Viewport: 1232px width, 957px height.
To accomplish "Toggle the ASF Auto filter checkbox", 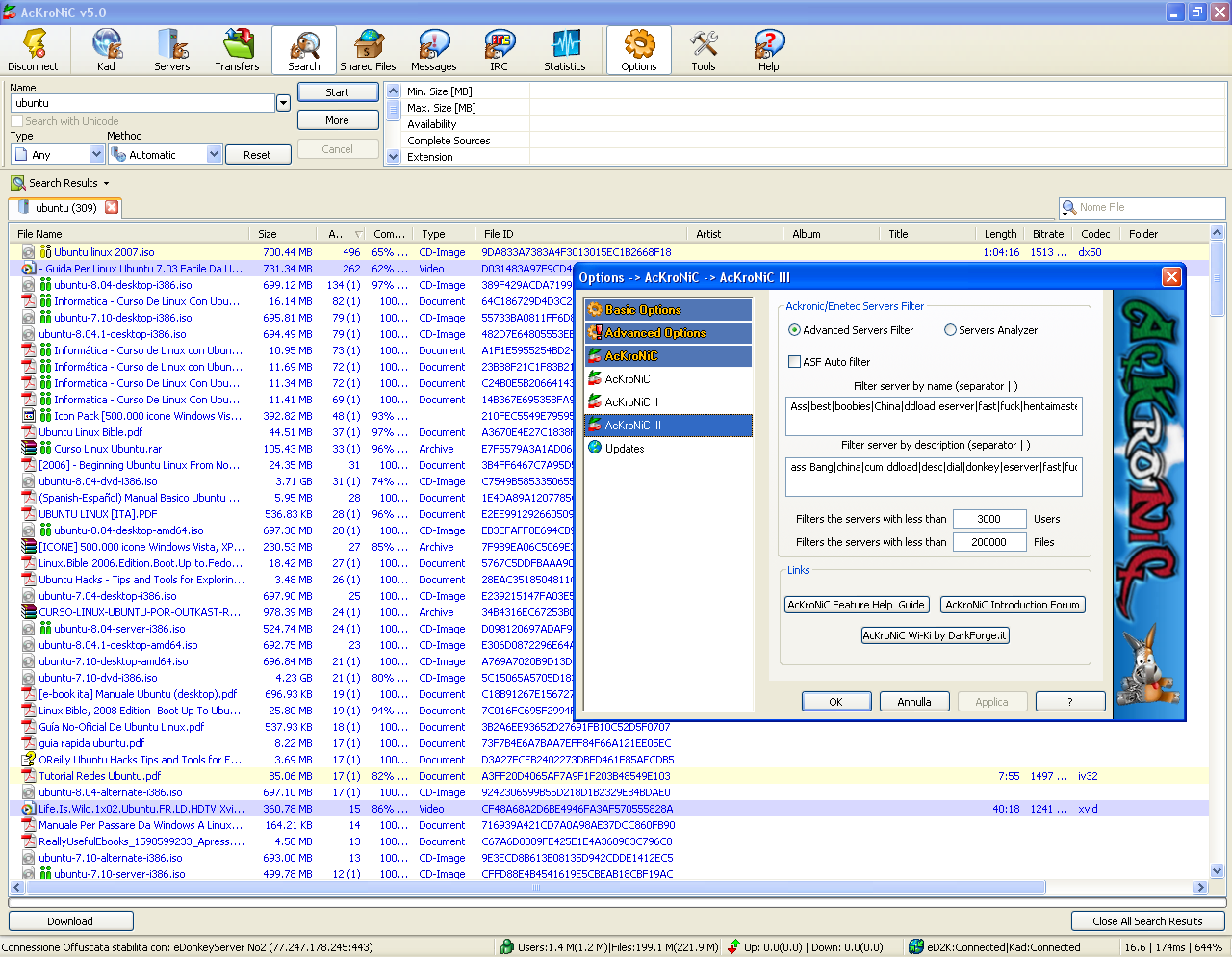I will tap(794, 362).
